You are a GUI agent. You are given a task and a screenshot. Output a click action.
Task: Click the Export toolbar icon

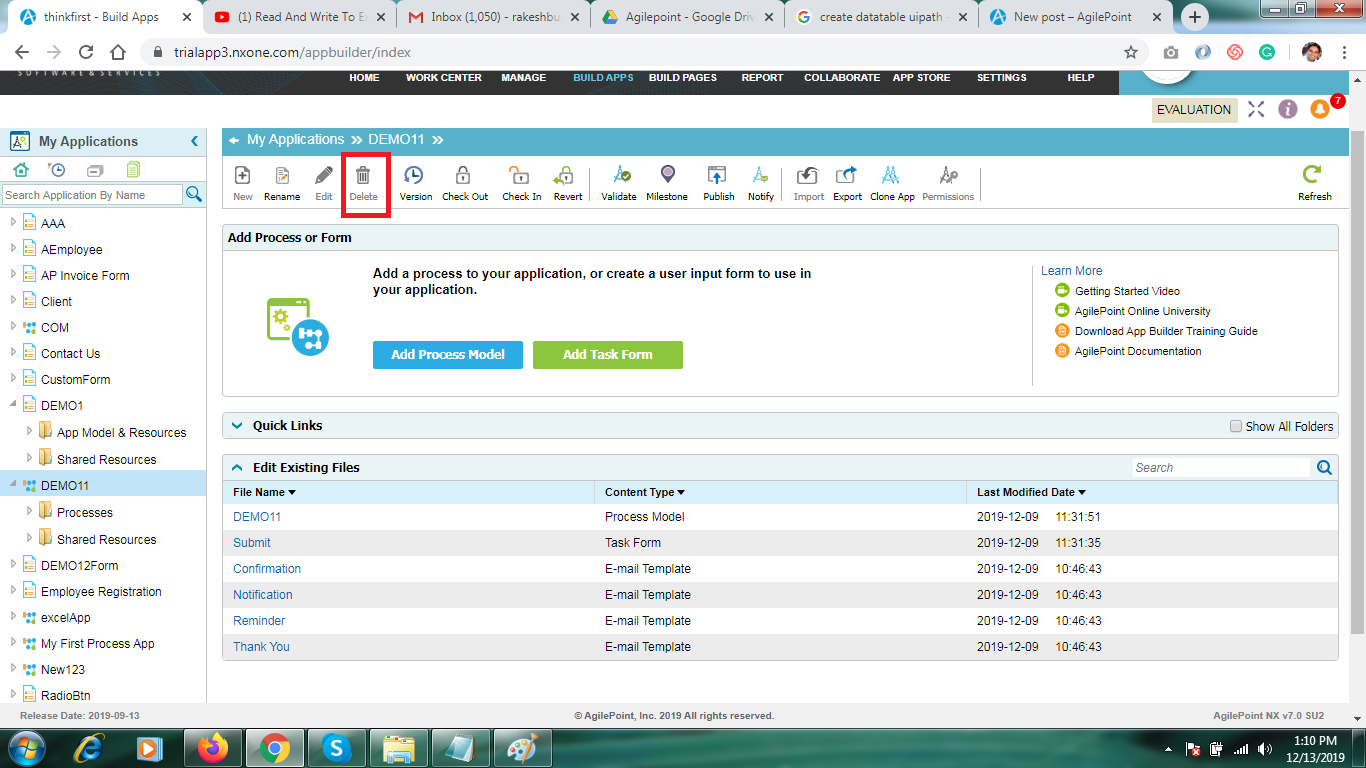(847, 176)
